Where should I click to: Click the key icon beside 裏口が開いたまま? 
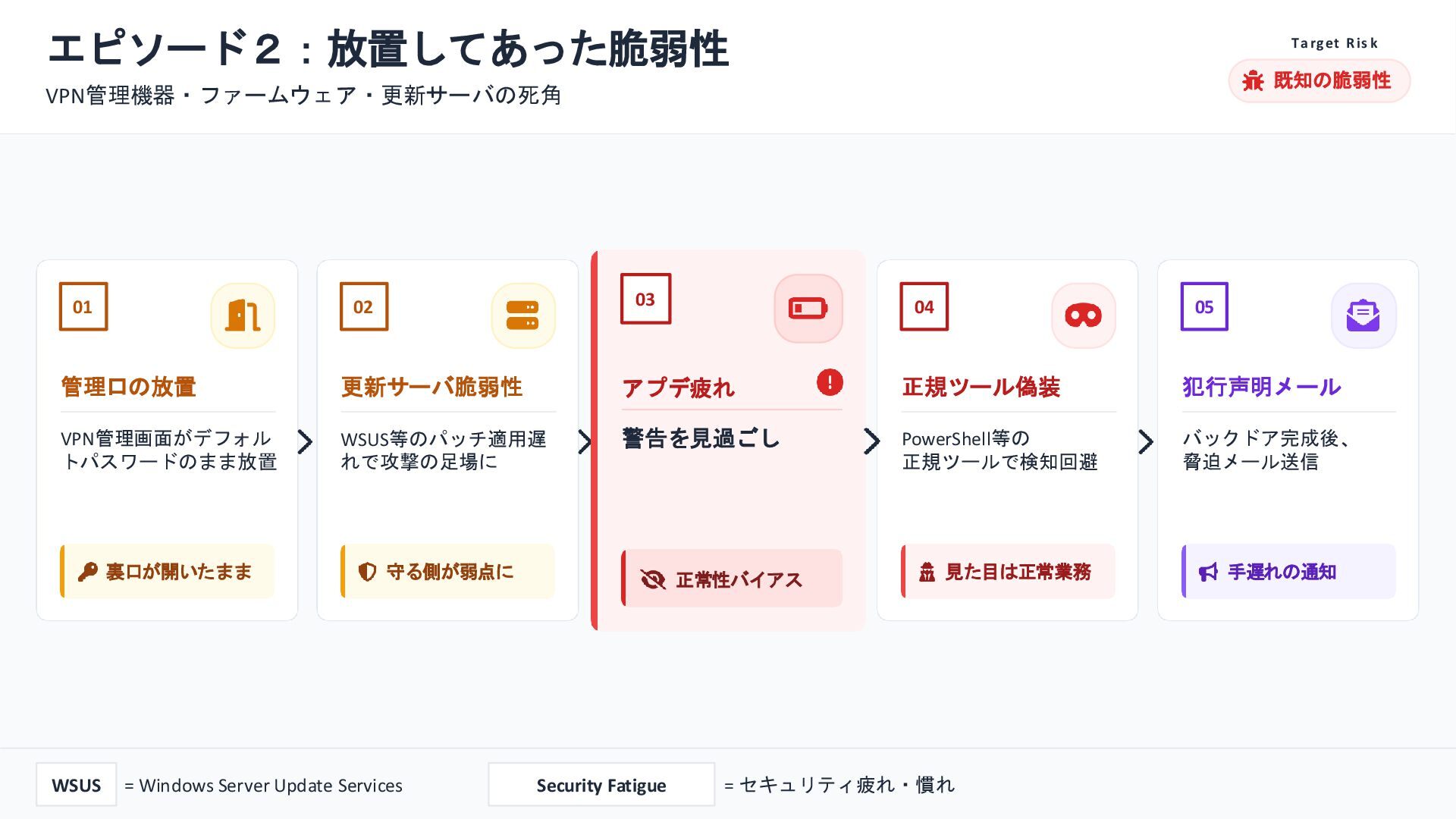pos(87,572)
